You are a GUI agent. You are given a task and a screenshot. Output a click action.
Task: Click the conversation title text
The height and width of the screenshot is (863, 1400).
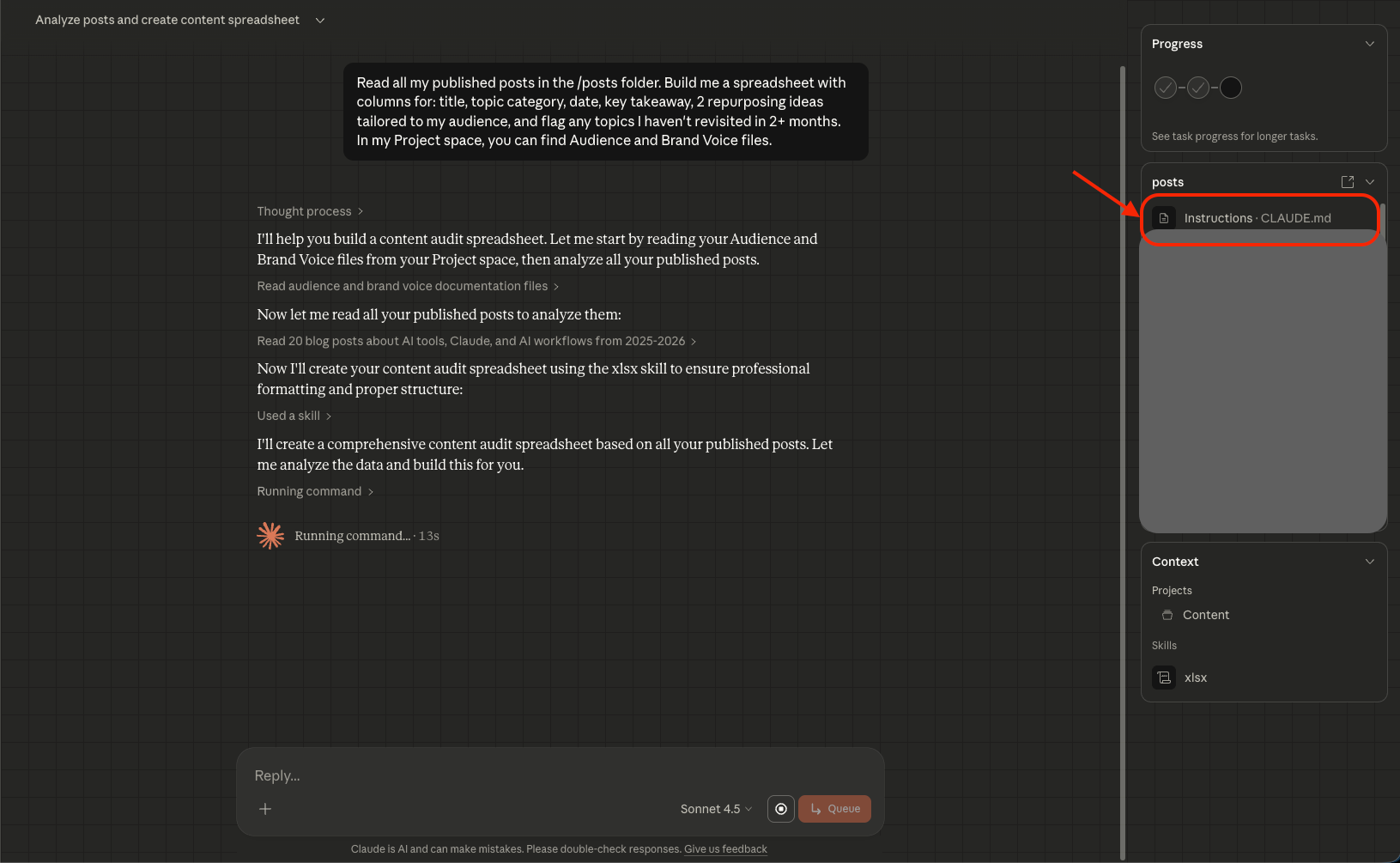pyautogui.click(x=167, y=20)
